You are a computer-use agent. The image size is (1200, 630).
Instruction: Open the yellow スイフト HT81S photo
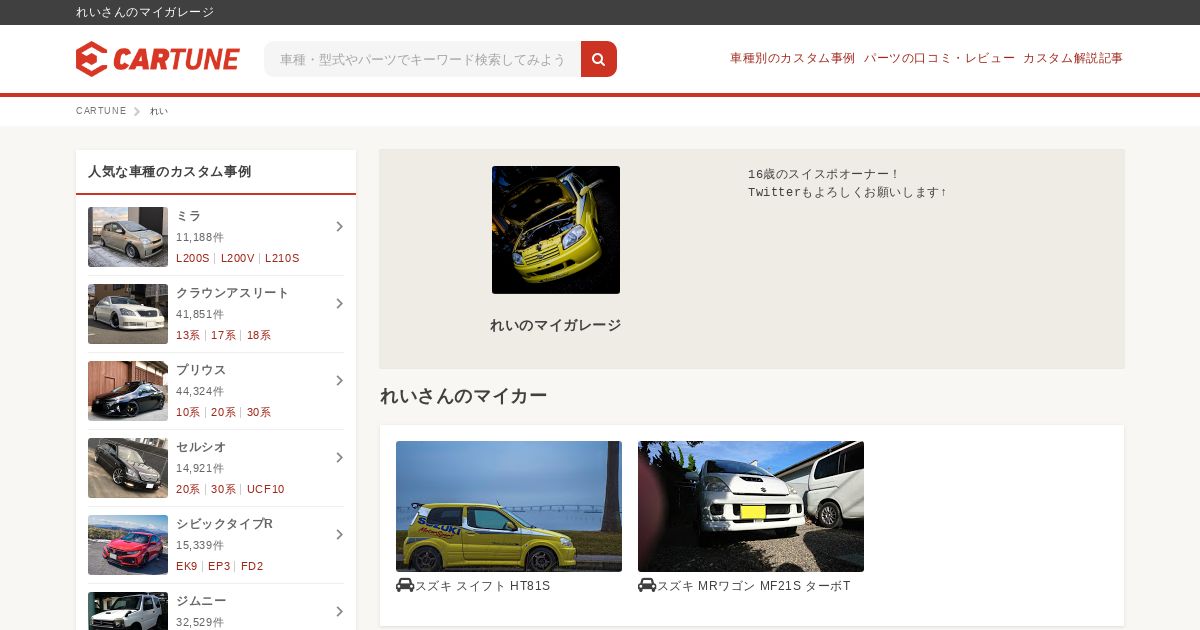pyautogui.click(x=509, y=506)
